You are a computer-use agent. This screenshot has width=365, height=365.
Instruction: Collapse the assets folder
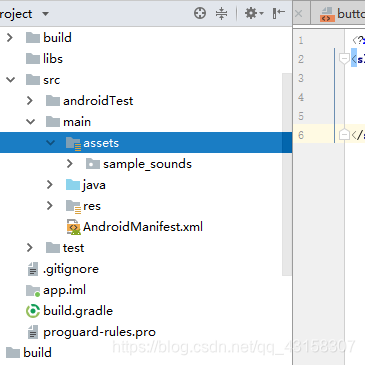click(51, 143)
